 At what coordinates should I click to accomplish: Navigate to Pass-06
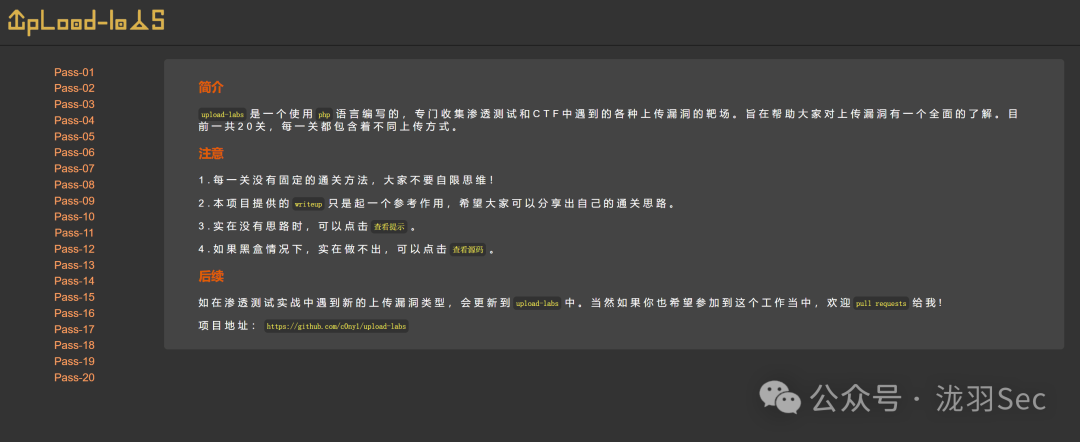tap(74, 153)
